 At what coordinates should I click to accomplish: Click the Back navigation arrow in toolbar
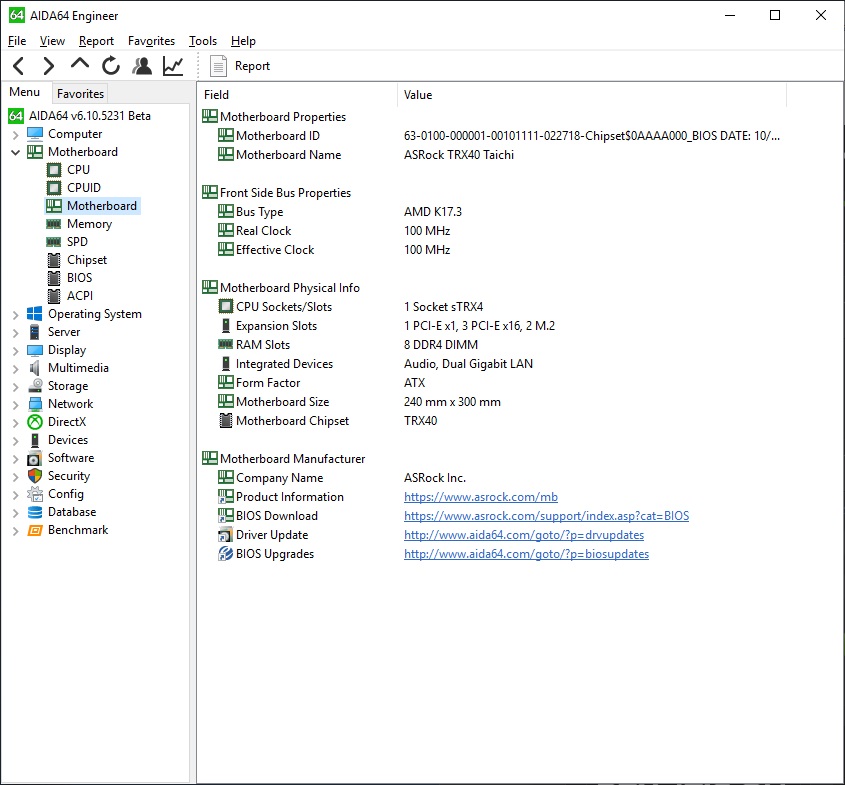tap(19, 66)
